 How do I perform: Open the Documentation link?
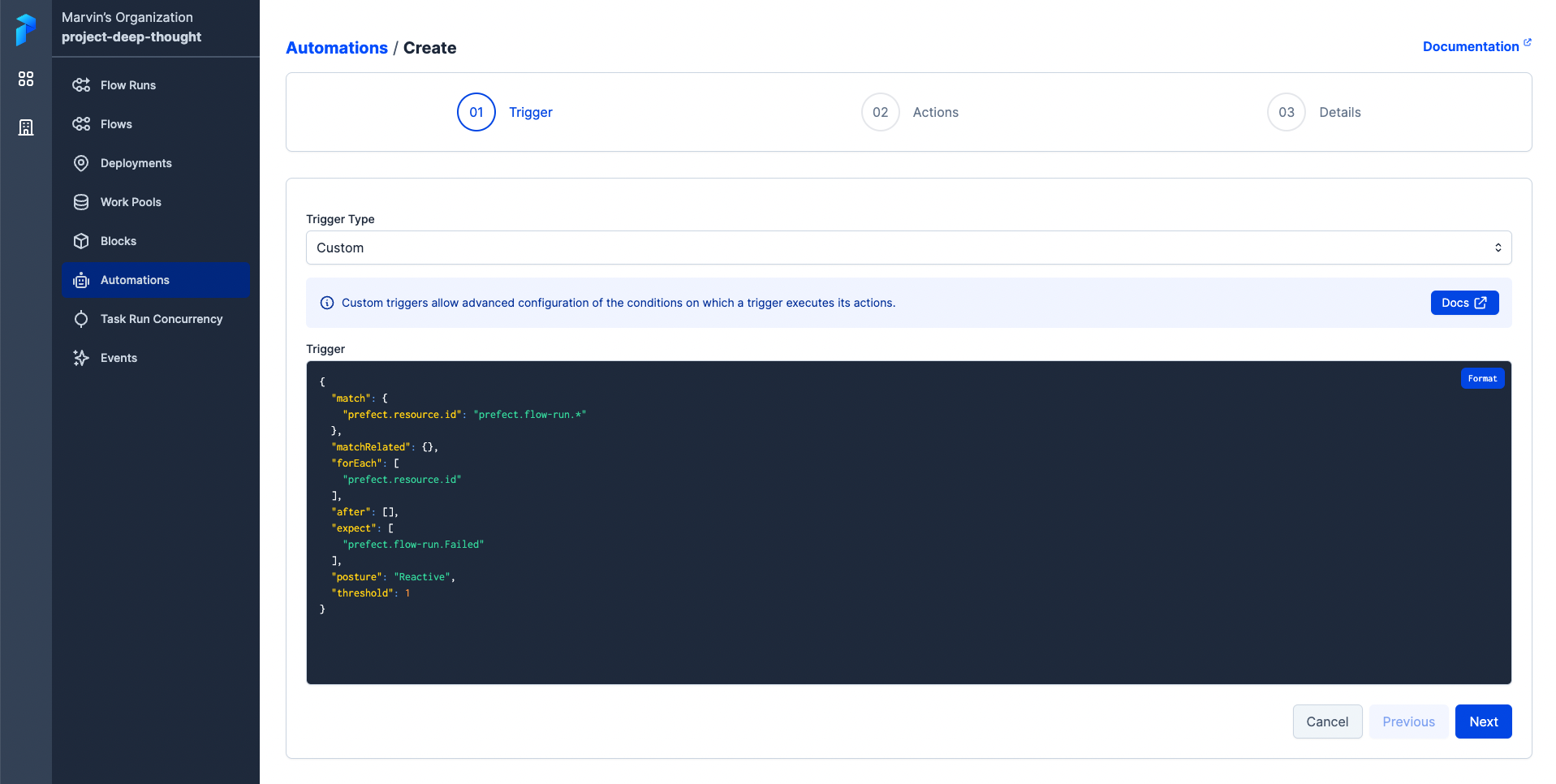pos(1476,46)
